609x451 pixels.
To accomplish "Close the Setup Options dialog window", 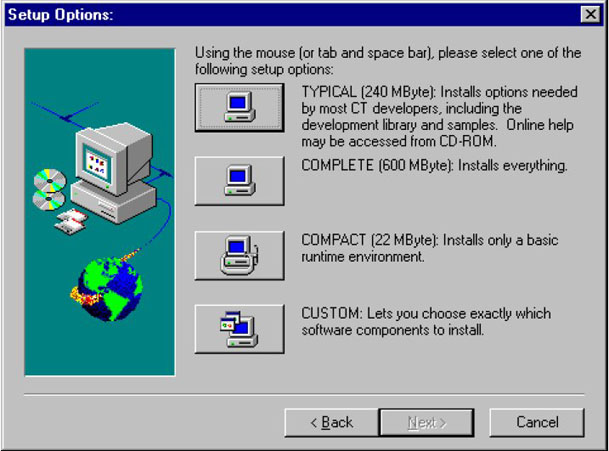I will pyautogui.click(x=590, y=14).
